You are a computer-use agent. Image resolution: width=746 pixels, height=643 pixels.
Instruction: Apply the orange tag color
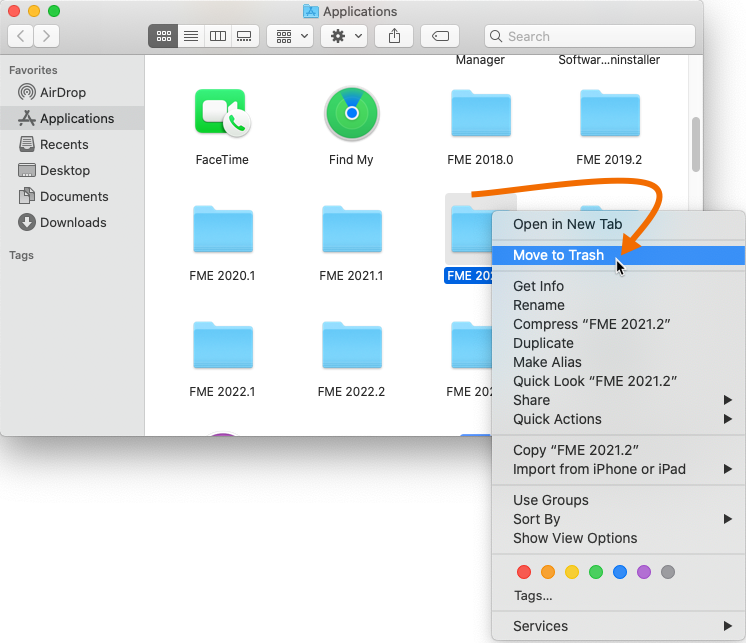pos(548,572)
